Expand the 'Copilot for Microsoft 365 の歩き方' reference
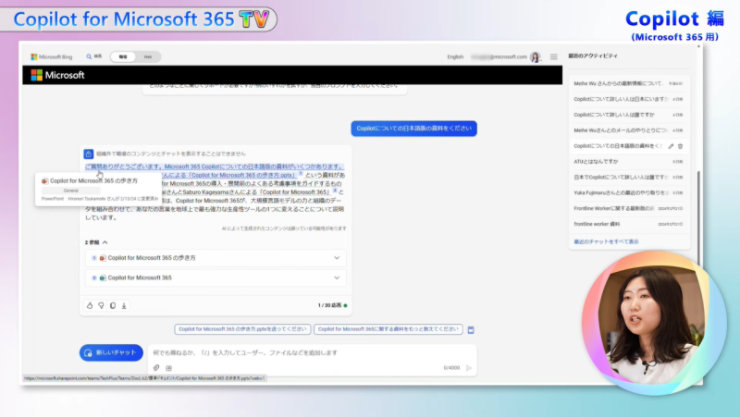This screenshot has width=740, height=417. [x=336, y=258]
